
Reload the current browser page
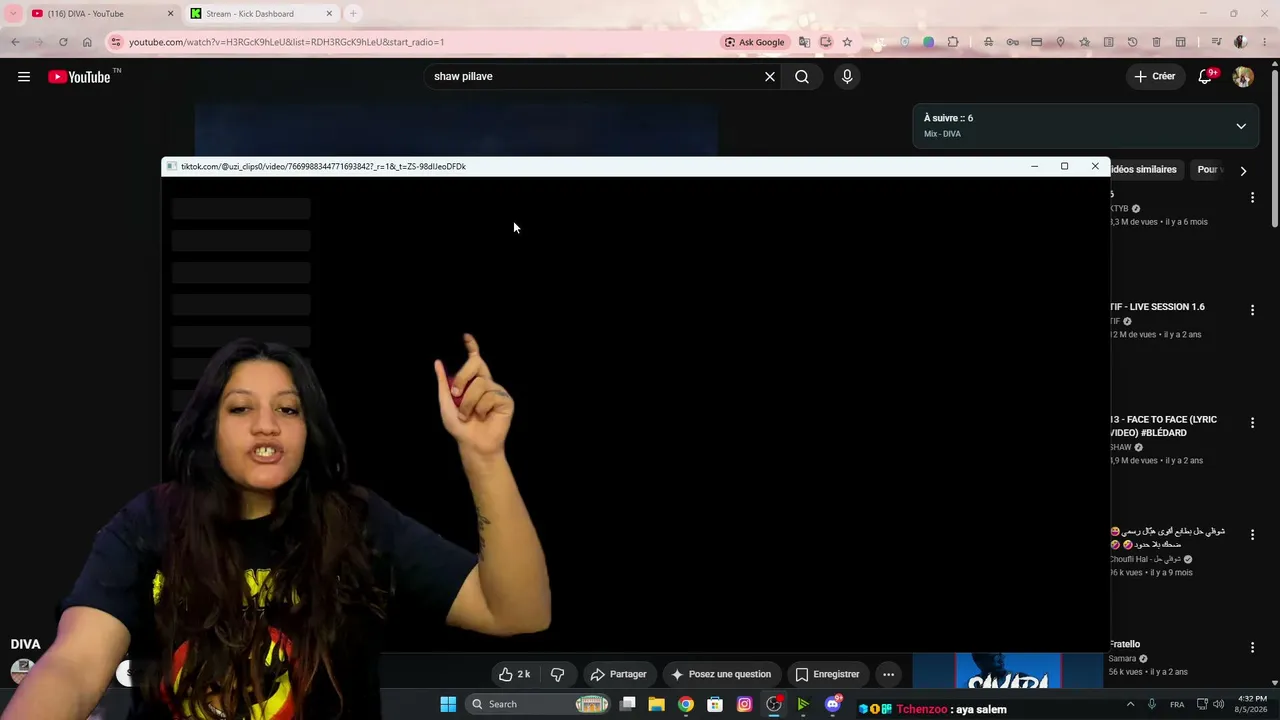pos(63,42)
